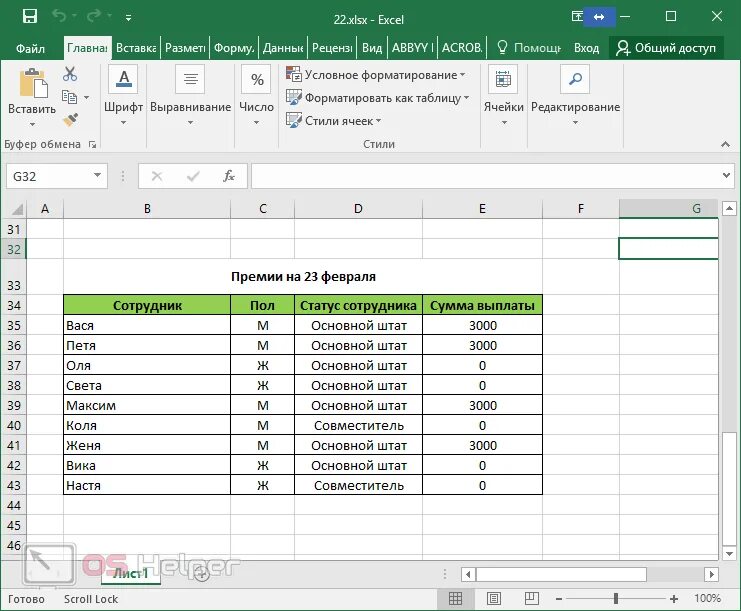Viewport: 741px width, 611px height.
Task: Expand the Copy dropdown arrow
Action: [86, 98]
